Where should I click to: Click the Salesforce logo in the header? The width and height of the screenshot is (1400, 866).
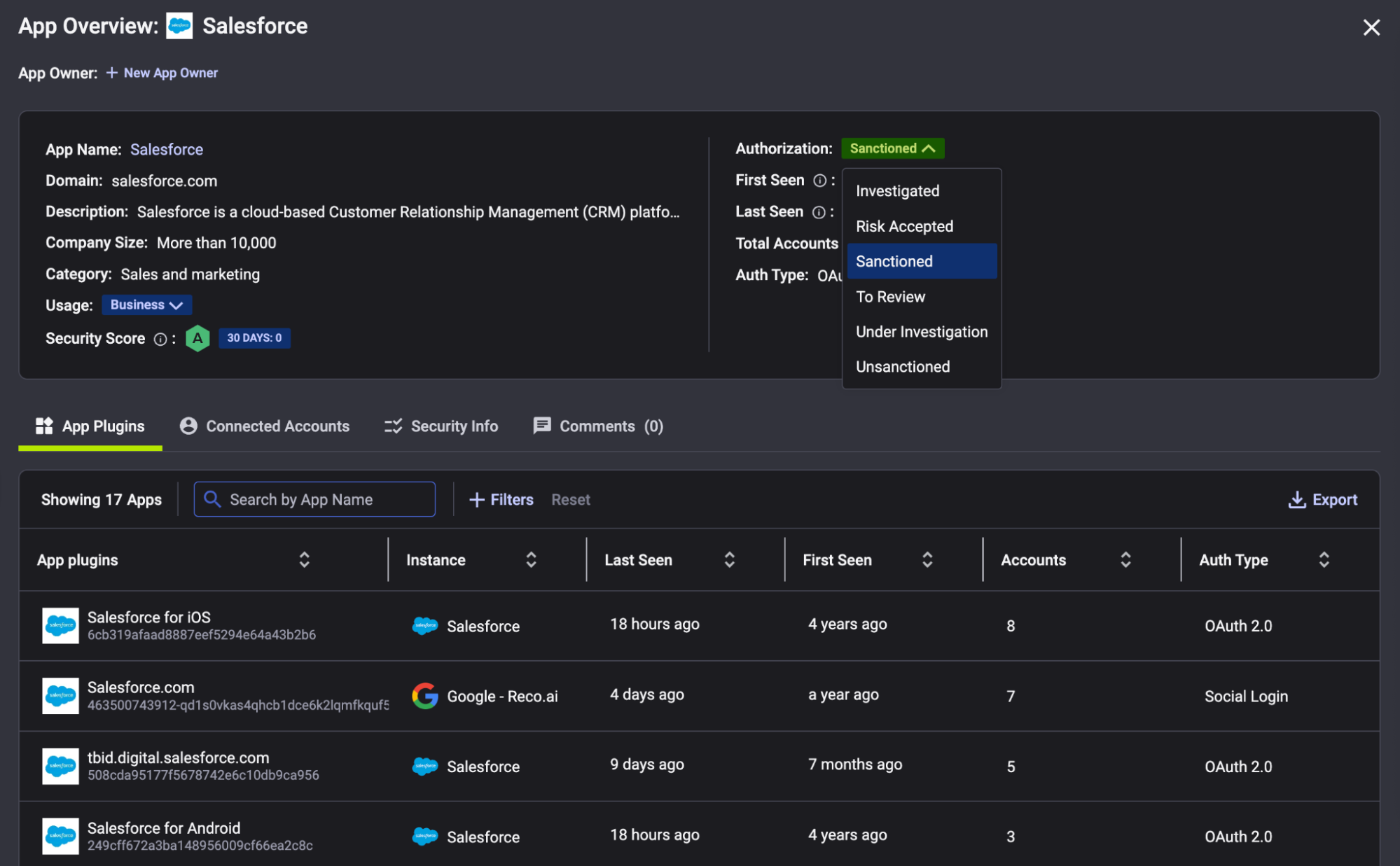click(x=179, y=26)
